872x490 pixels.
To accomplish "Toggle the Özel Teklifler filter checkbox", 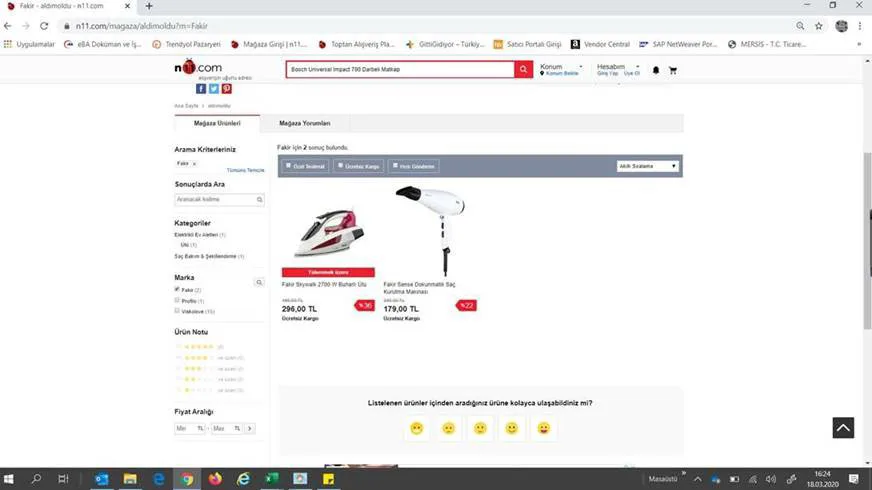I will [x=288, y=165].
